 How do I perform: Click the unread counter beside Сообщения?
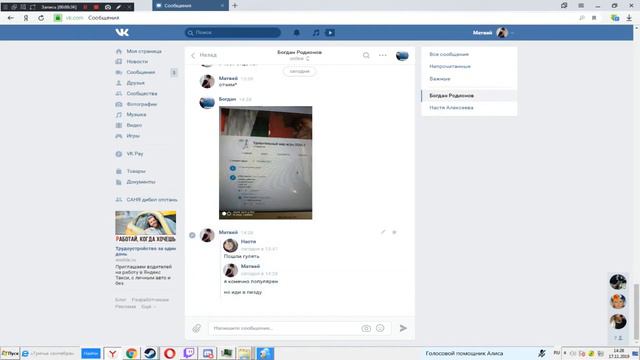(x=174, y=72)
